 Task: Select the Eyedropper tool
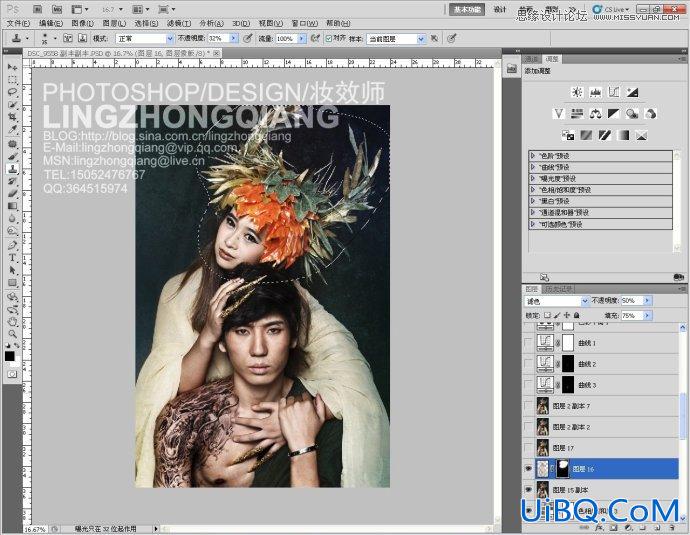tap(12, 130)
